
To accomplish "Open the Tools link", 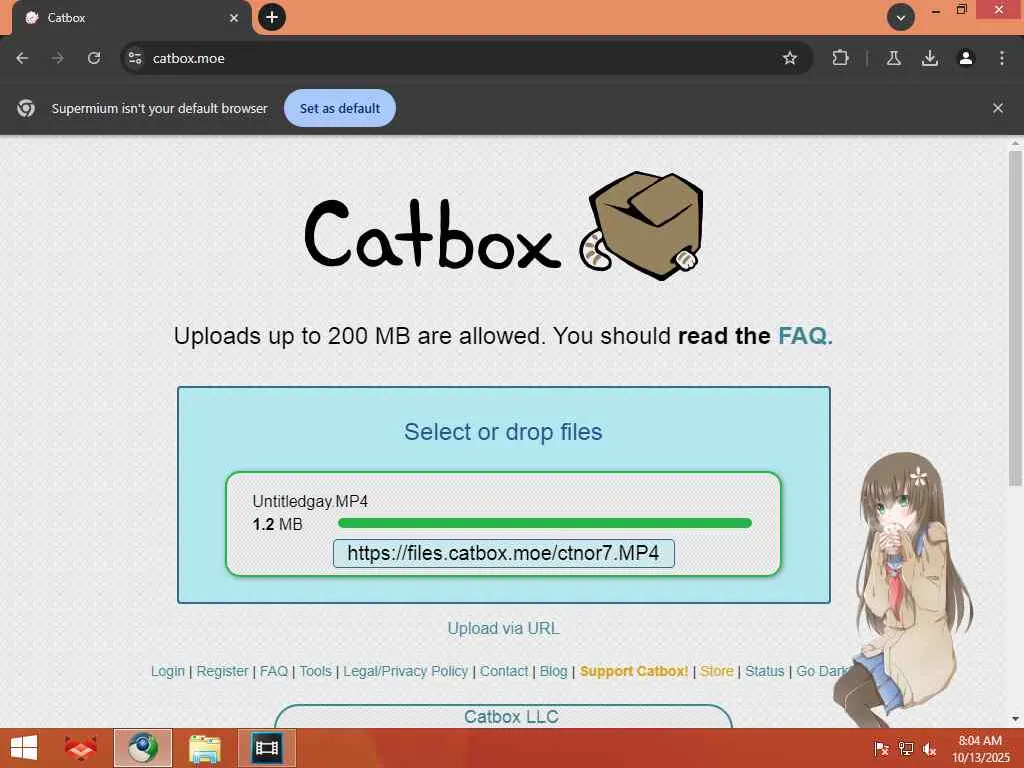I will 315,671.
